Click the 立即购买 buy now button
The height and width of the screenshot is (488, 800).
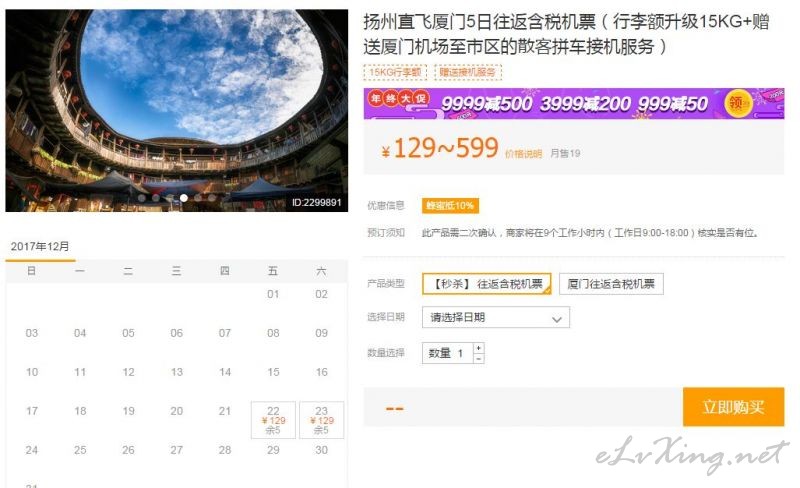[x=733, y=407]
